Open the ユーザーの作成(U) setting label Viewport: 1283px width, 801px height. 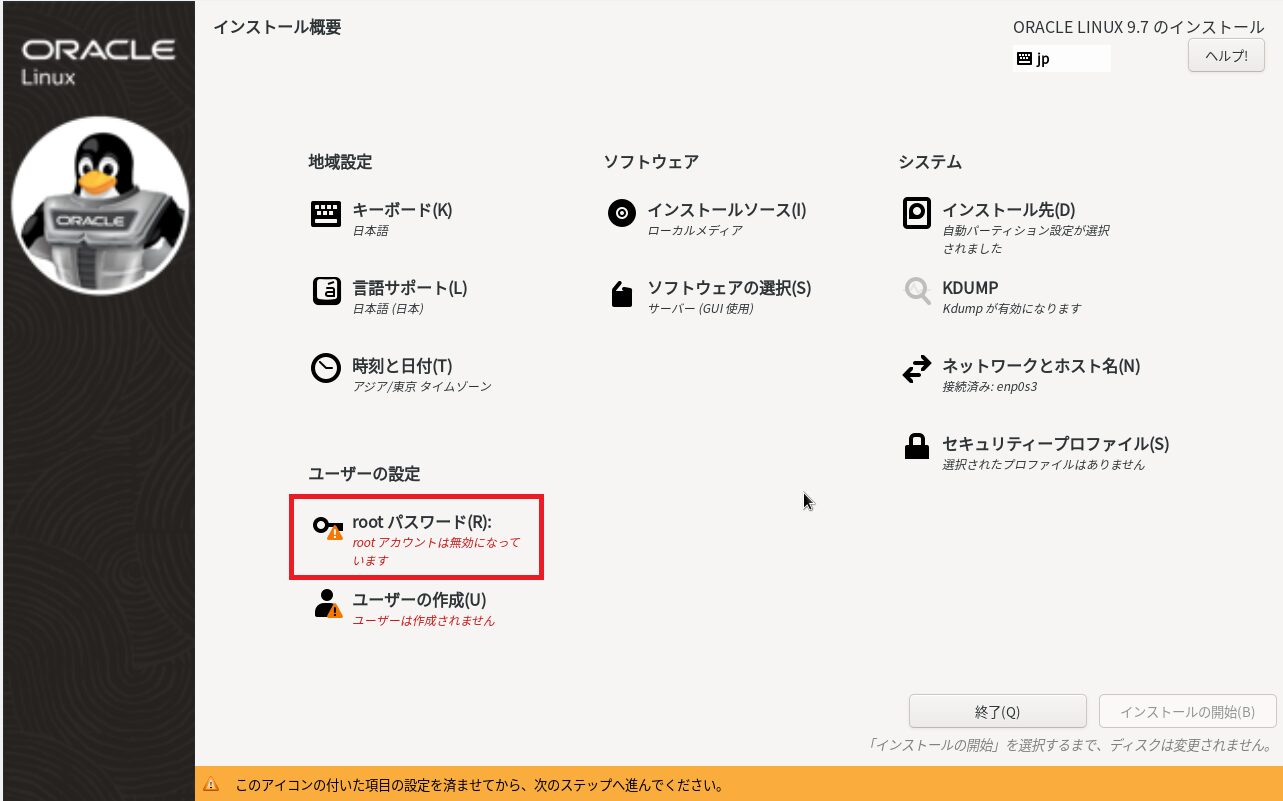tap(419, 600)
